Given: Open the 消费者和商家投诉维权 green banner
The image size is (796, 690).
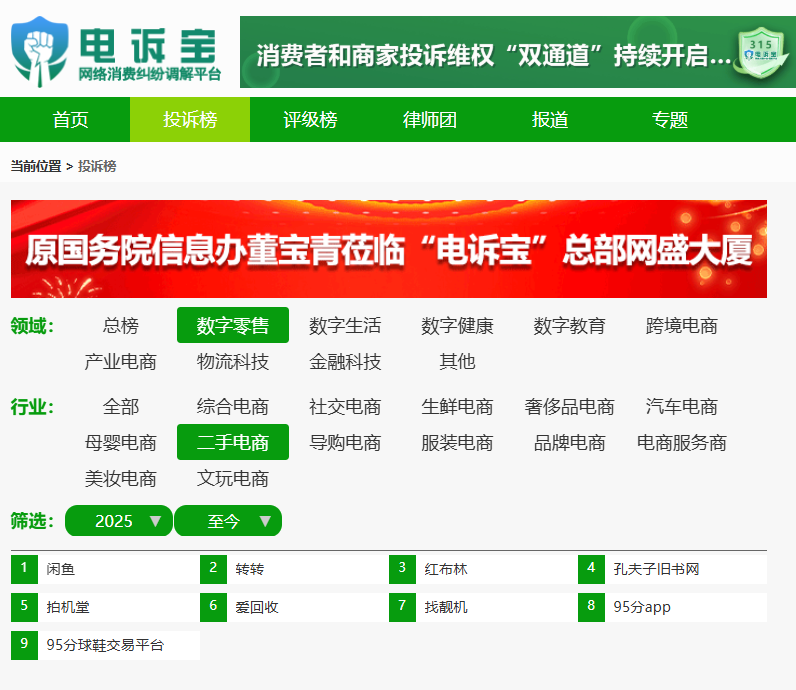Looking at the screenshot, I should 517,52.
